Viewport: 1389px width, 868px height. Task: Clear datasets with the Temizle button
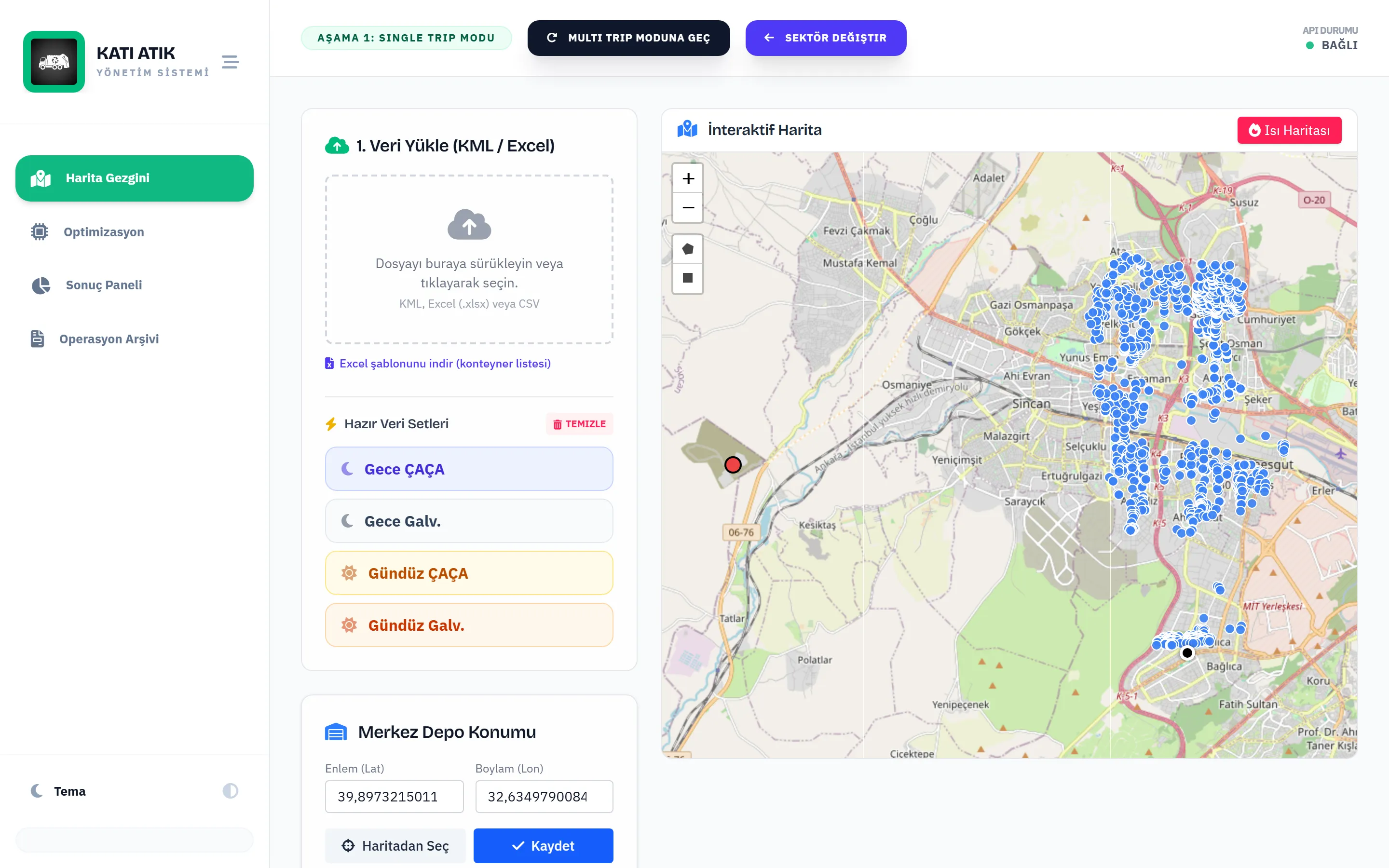(579, 424)
